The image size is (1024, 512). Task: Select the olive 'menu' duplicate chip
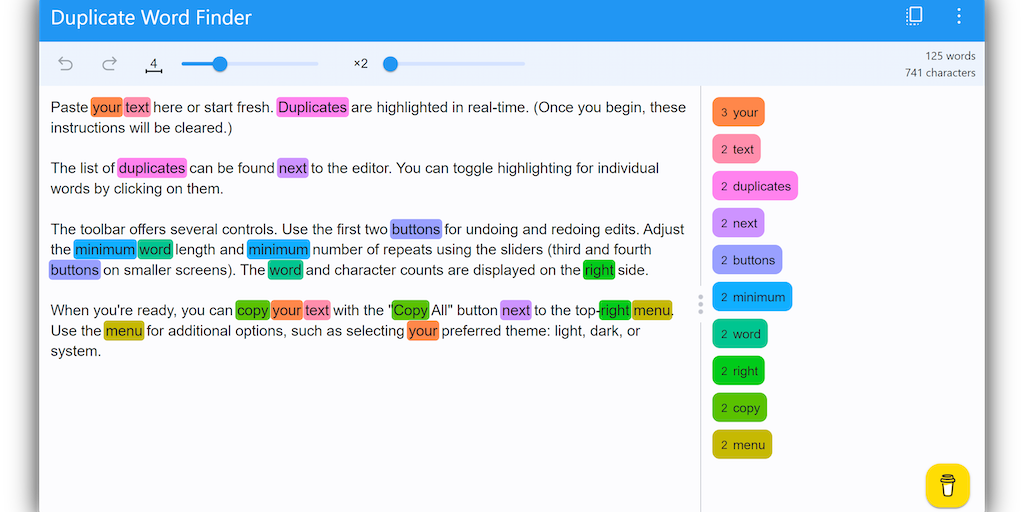(x=741, y=445)
